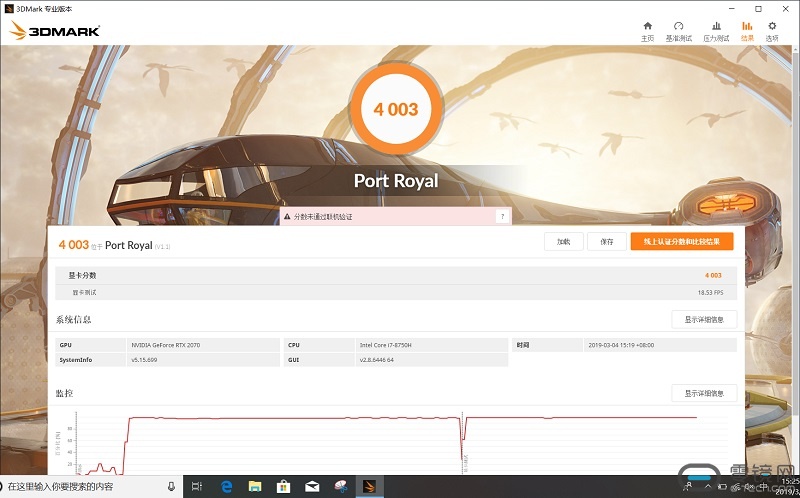The height and width of the screenshot is (498, 800).
Task: Expand hidden system tray icons arrow
Action: (x=708, y=487)
